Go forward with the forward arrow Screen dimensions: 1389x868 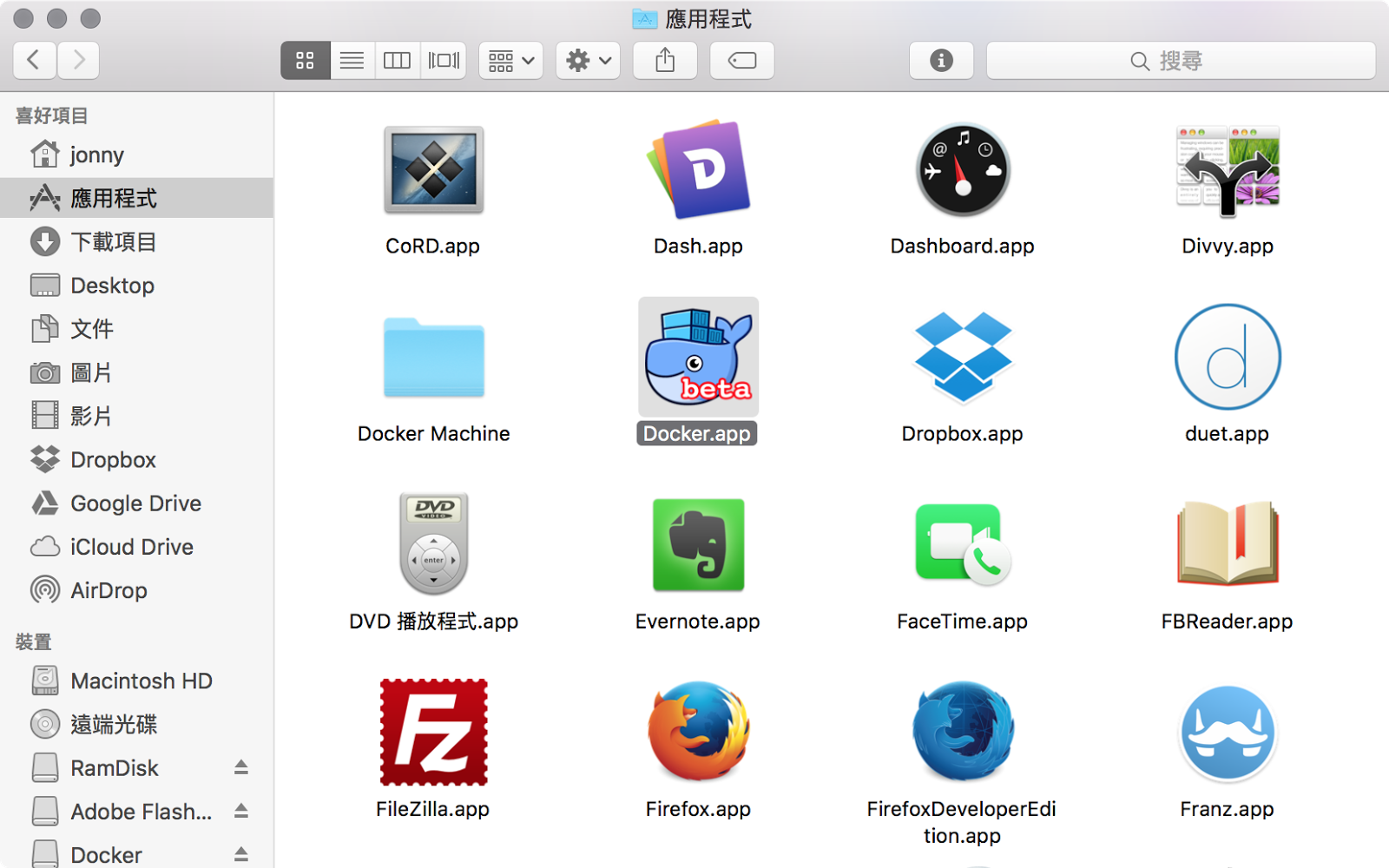(78, 60)
